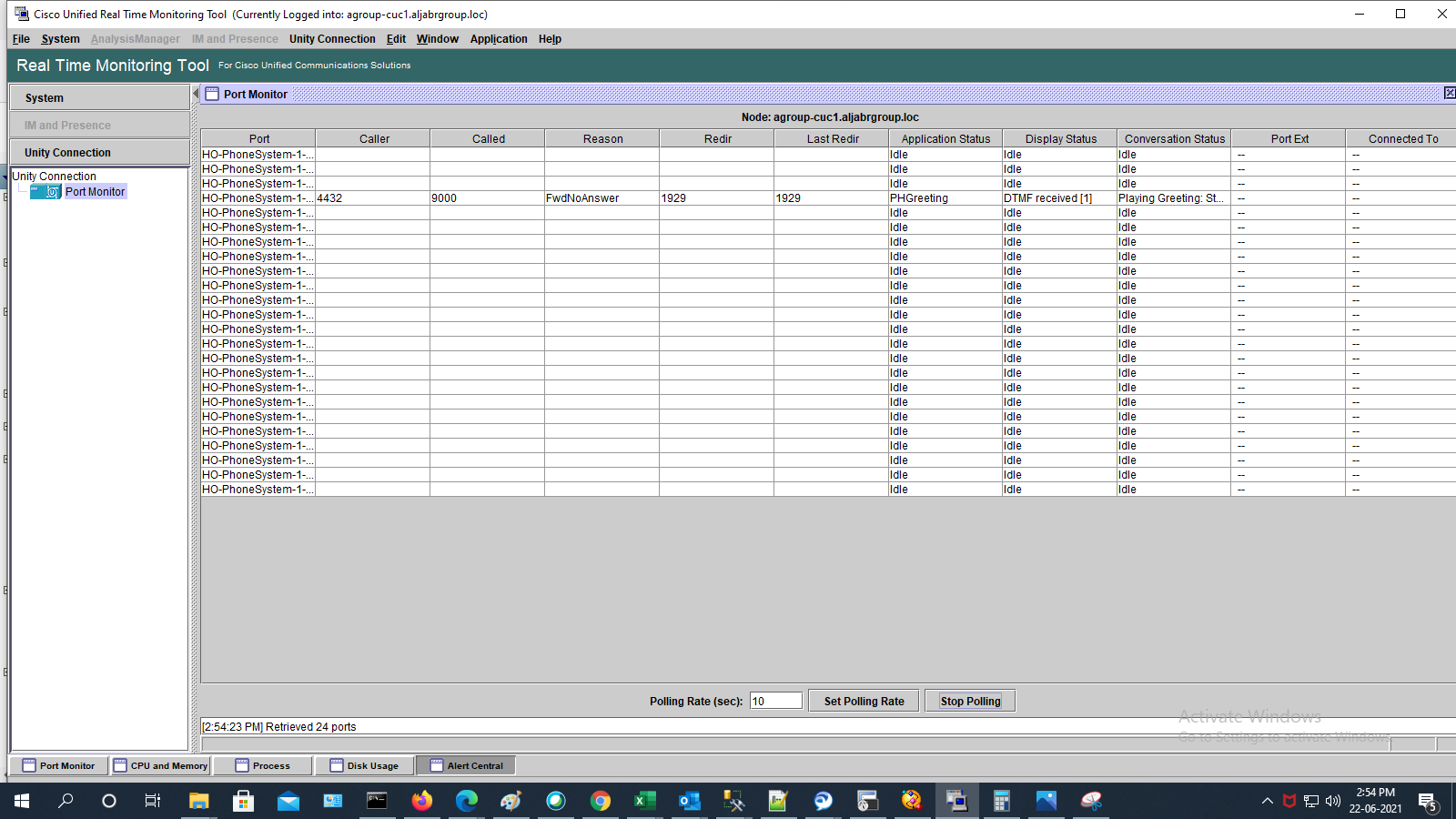Viewport: 1456px width, 819px height.
Task: Select the Unity Connection sidebar panel button
Action: (99, 152)
